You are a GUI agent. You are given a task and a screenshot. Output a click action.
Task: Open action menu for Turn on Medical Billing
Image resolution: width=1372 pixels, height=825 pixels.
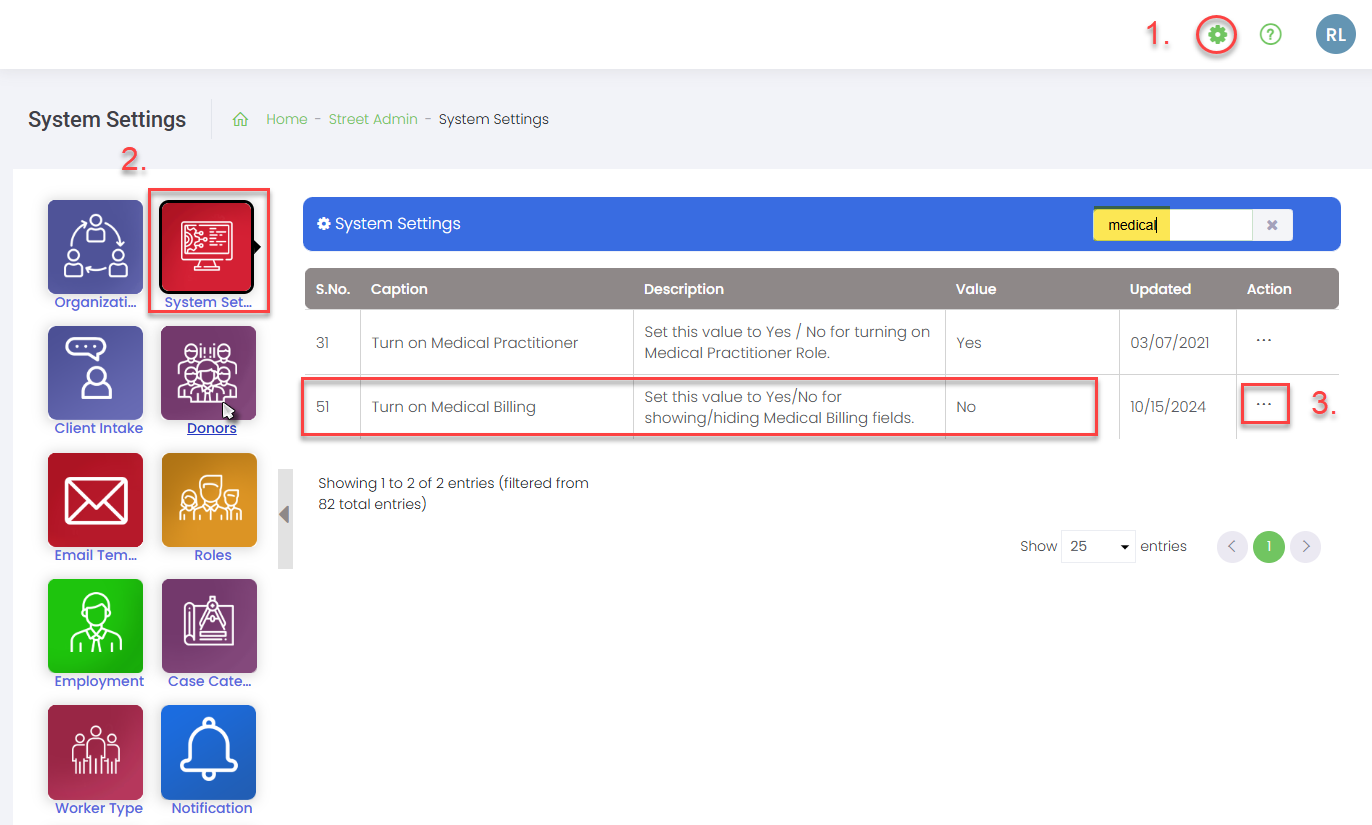1264,405
